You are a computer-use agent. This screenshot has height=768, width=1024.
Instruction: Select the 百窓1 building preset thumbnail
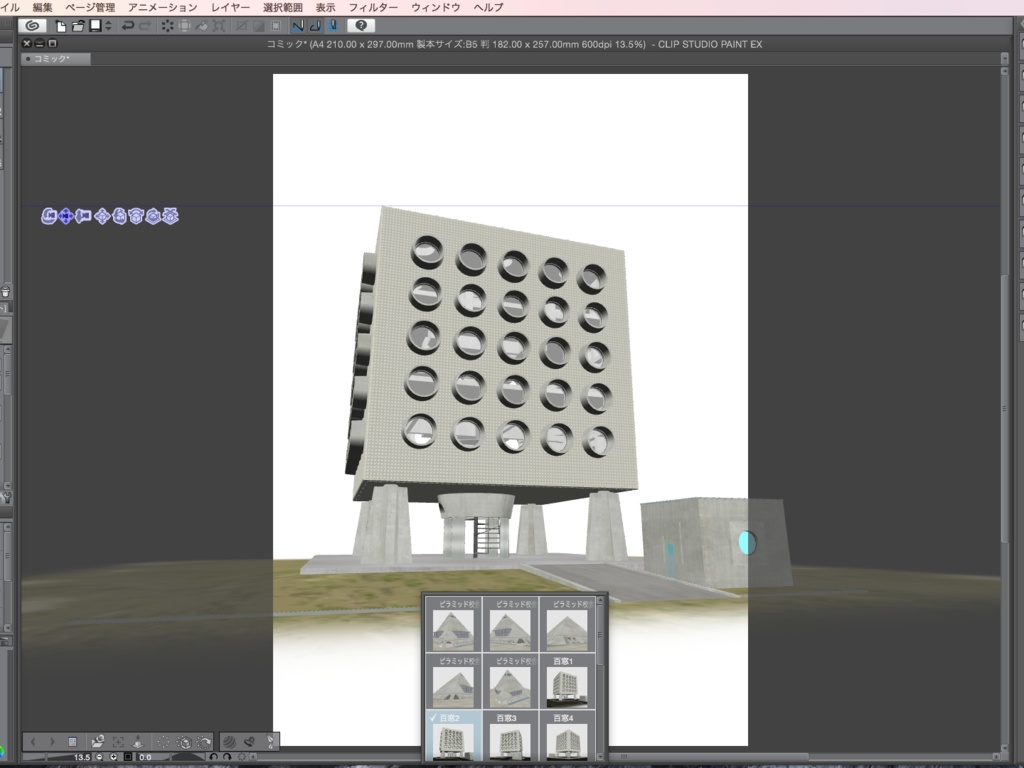(x=566, y=687)
